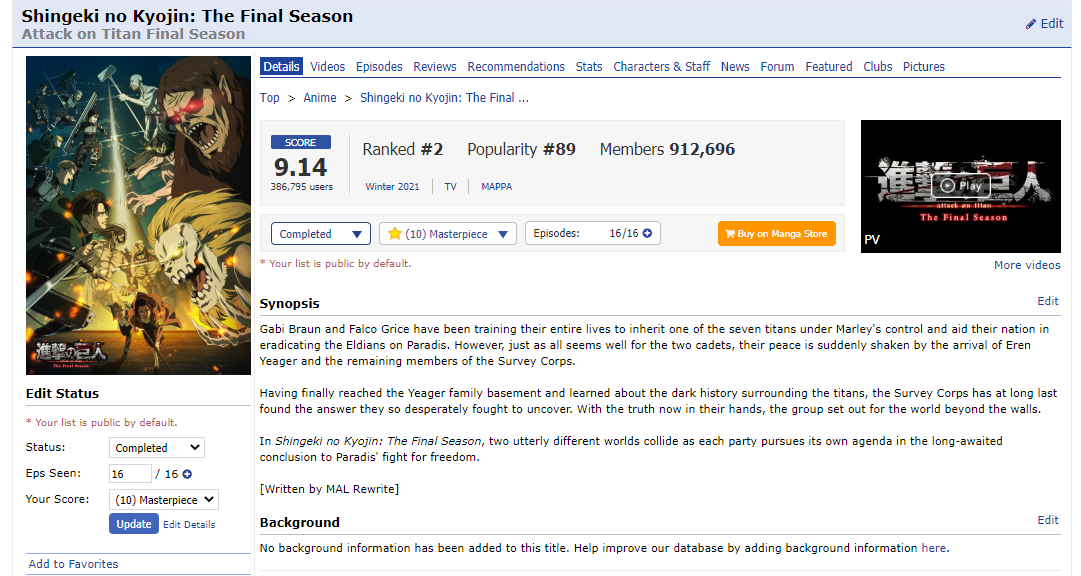Click the Shingeki no Kyojin breadcrumb link
Viewport: 1081px width, 576px height.
click(x=444, y=98)
